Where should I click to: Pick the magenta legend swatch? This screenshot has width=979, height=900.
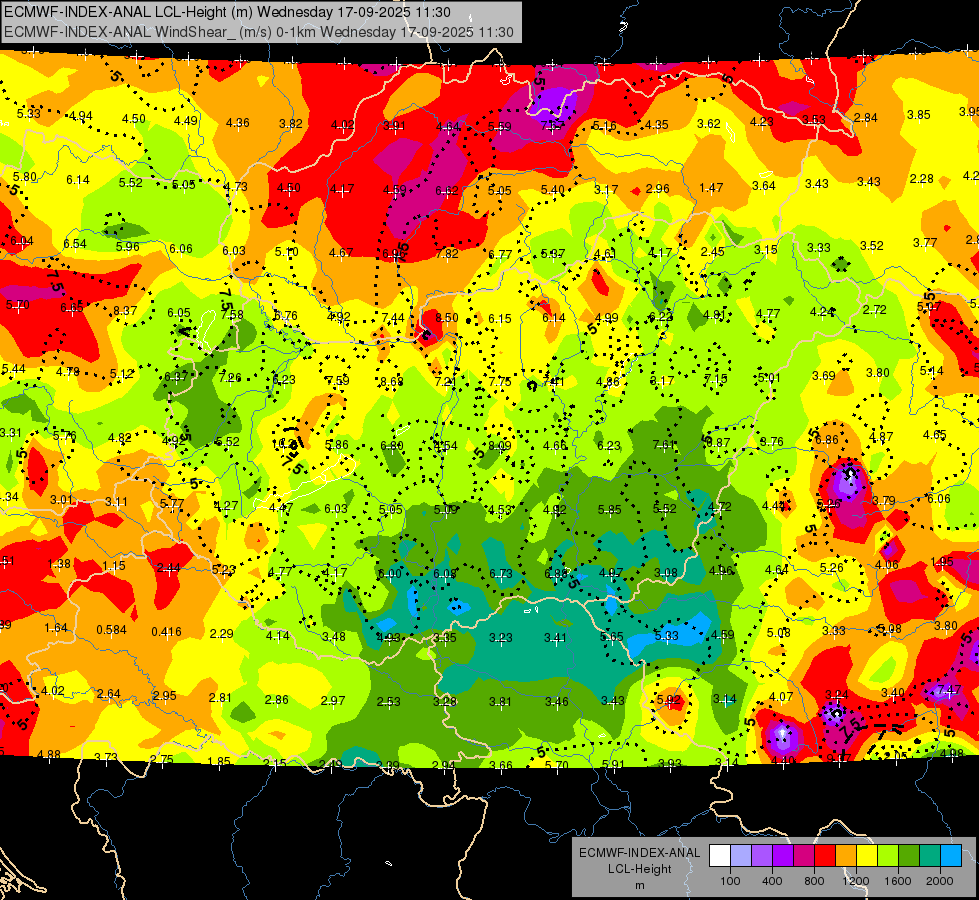coord(804,856)
